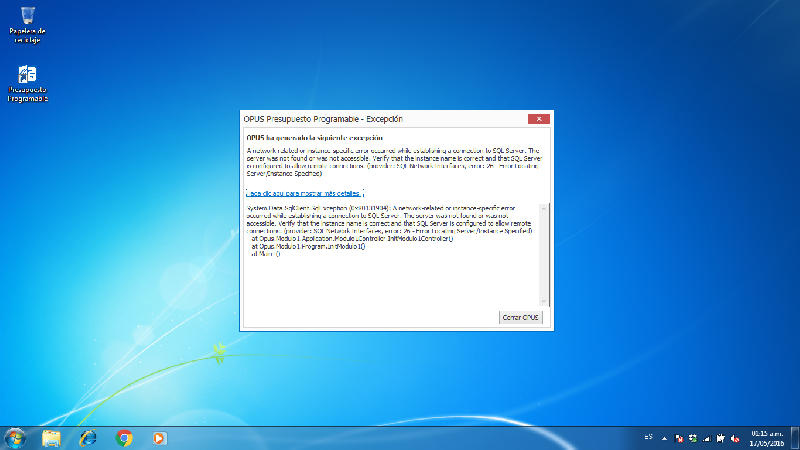The image size is (800, 450).
Task: Select the Presupuesto Programable desktop shortcut
Action: (28, 80)
